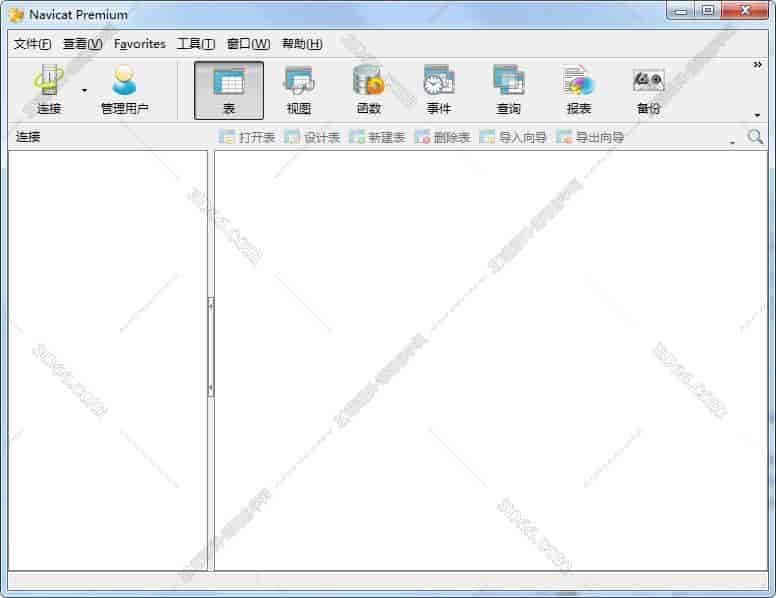Expand the toolbar overflow chevron
776x598 pixels.
[757, 65]
